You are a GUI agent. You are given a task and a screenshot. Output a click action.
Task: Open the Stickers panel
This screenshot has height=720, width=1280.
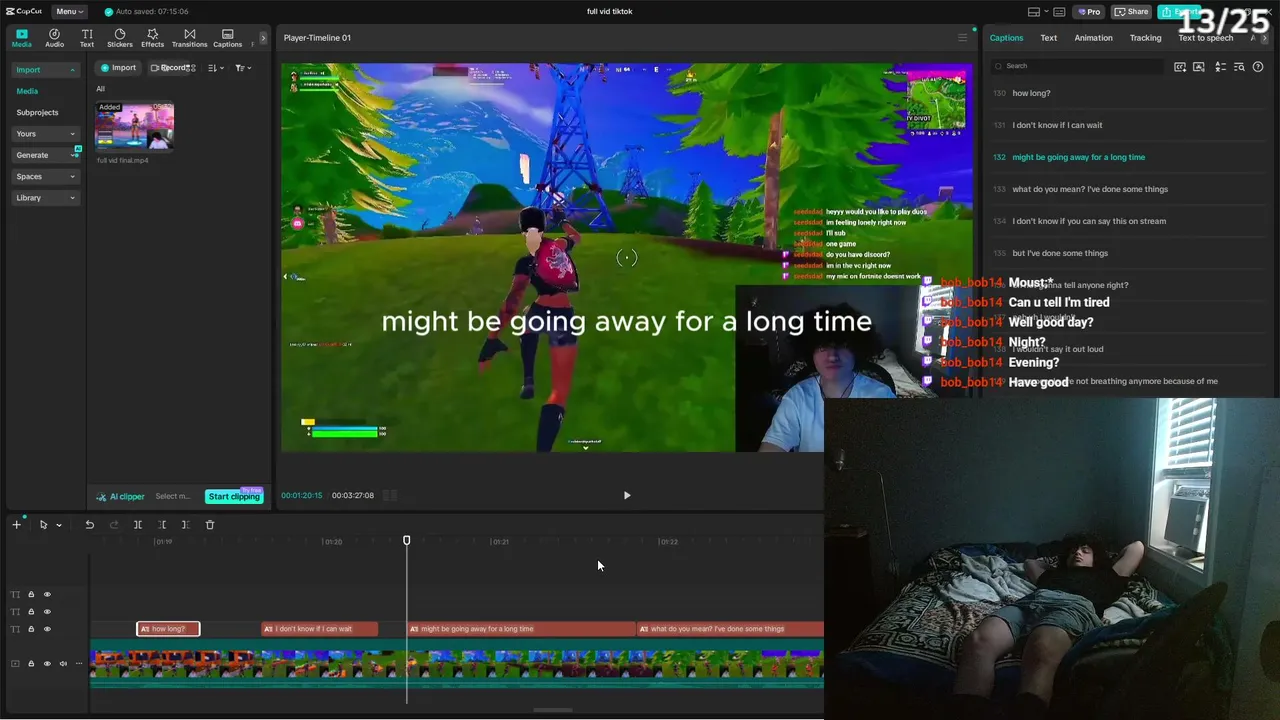[120, 38]
